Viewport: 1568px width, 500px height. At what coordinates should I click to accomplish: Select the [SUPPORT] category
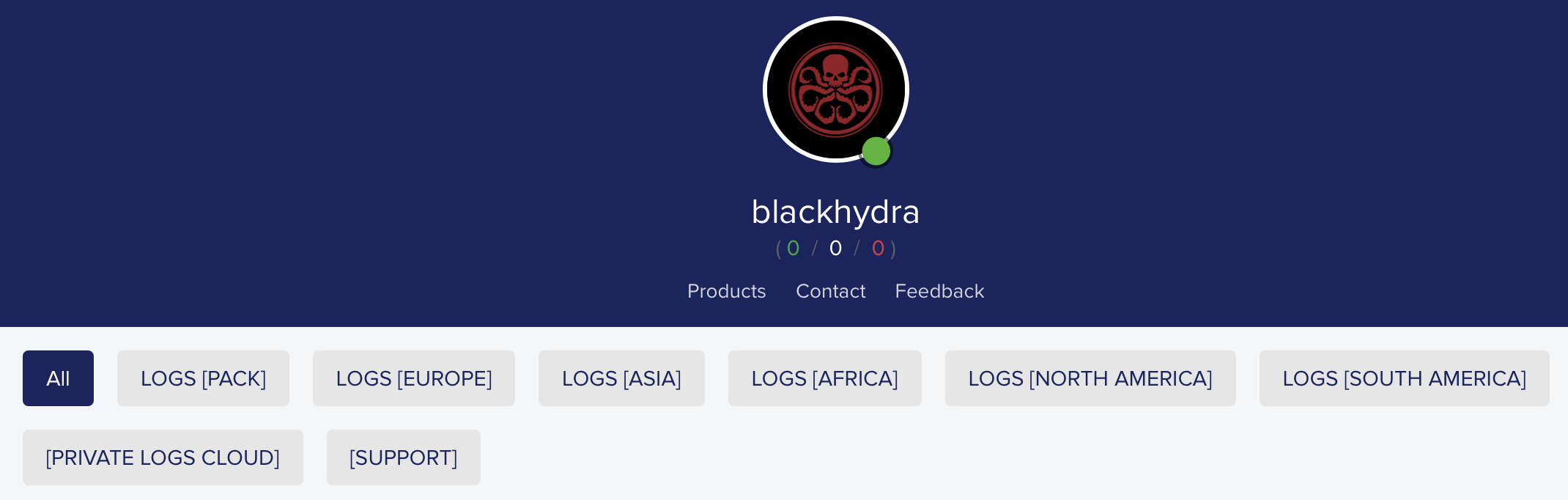point(404,457)
